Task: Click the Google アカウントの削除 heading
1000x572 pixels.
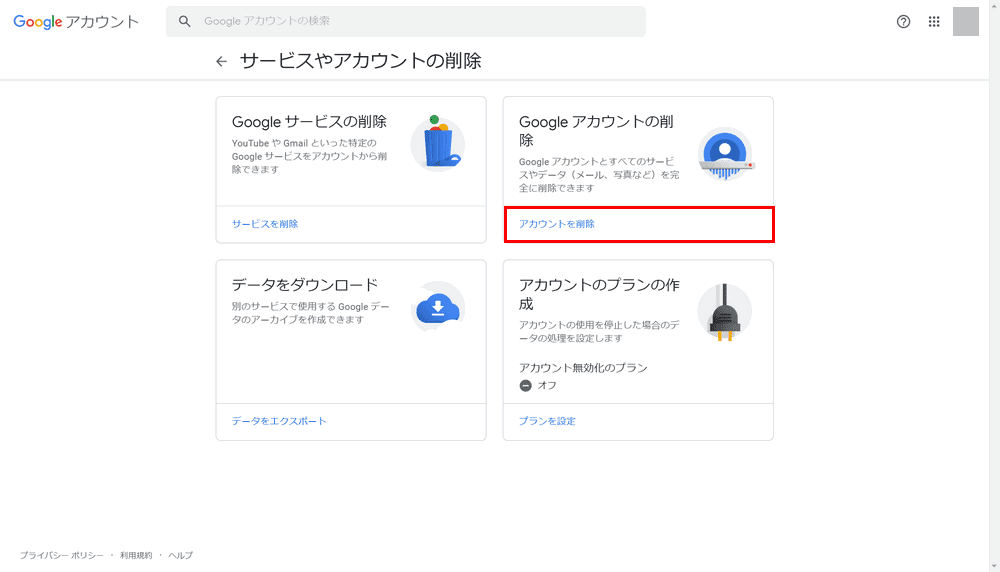Action: click(x=596, y=131)
